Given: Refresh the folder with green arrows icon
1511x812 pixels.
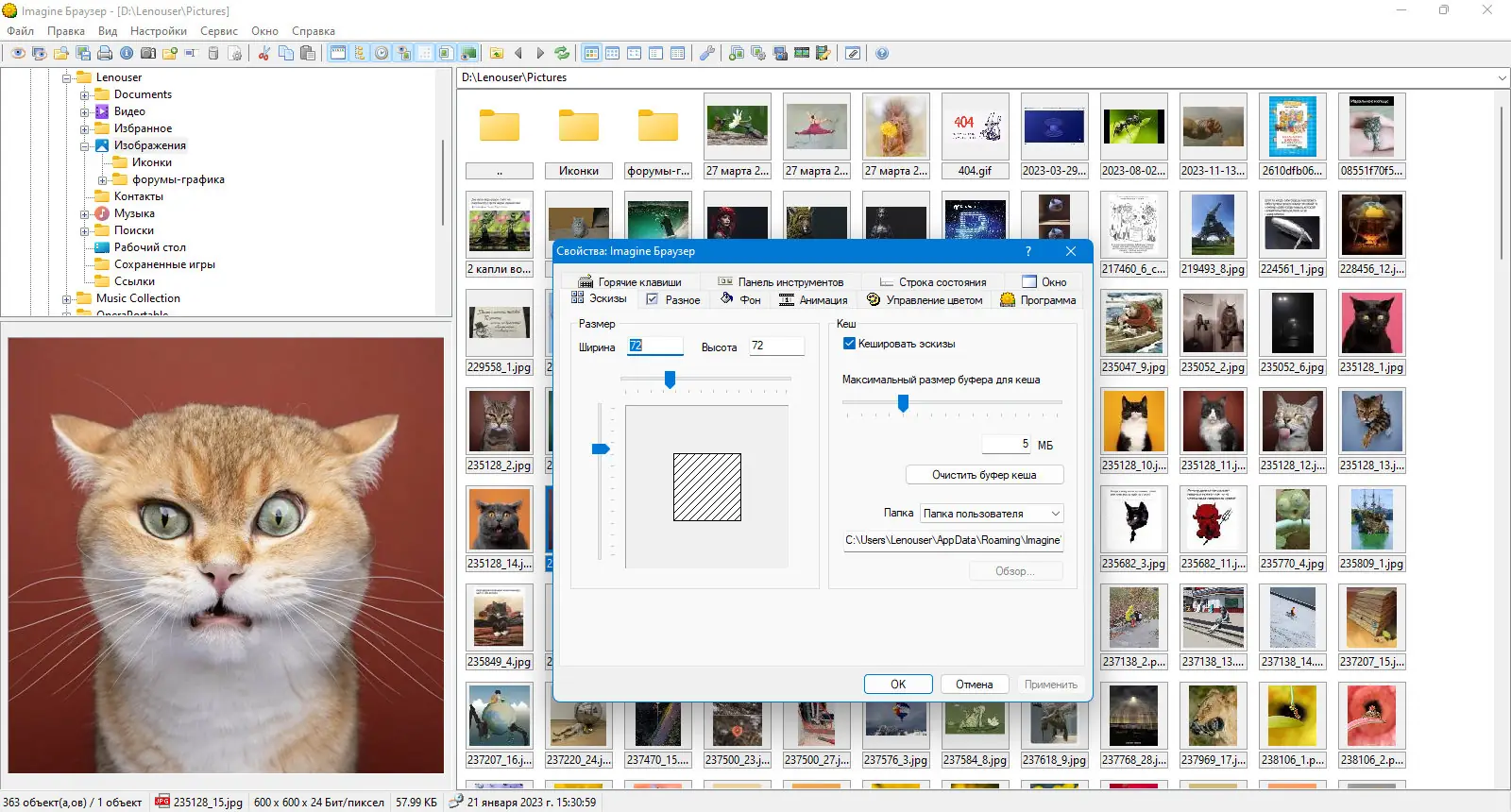Looking at the screenshot, I should (x=562, y=54).
